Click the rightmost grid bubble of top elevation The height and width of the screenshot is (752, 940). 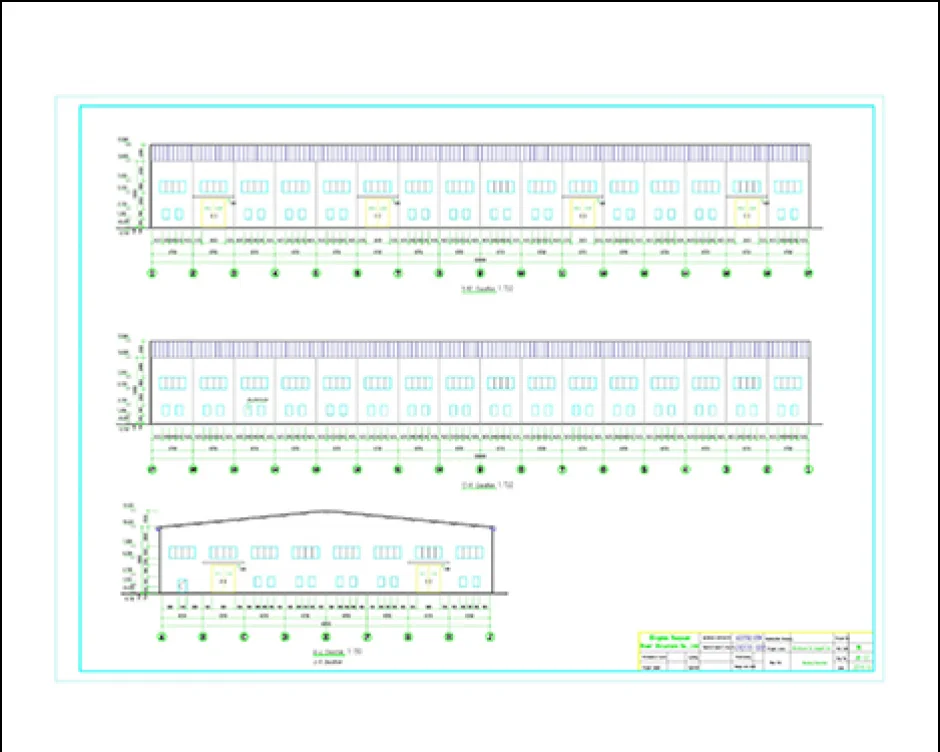click(x=807, y=272)
